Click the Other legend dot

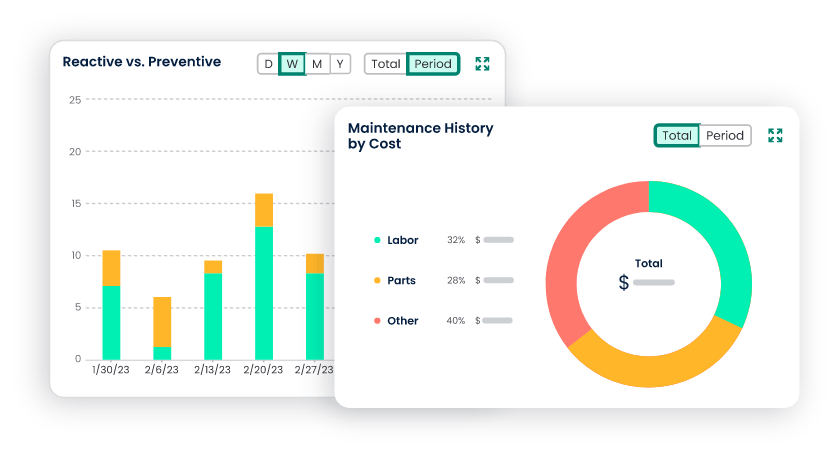pos(377,320)
